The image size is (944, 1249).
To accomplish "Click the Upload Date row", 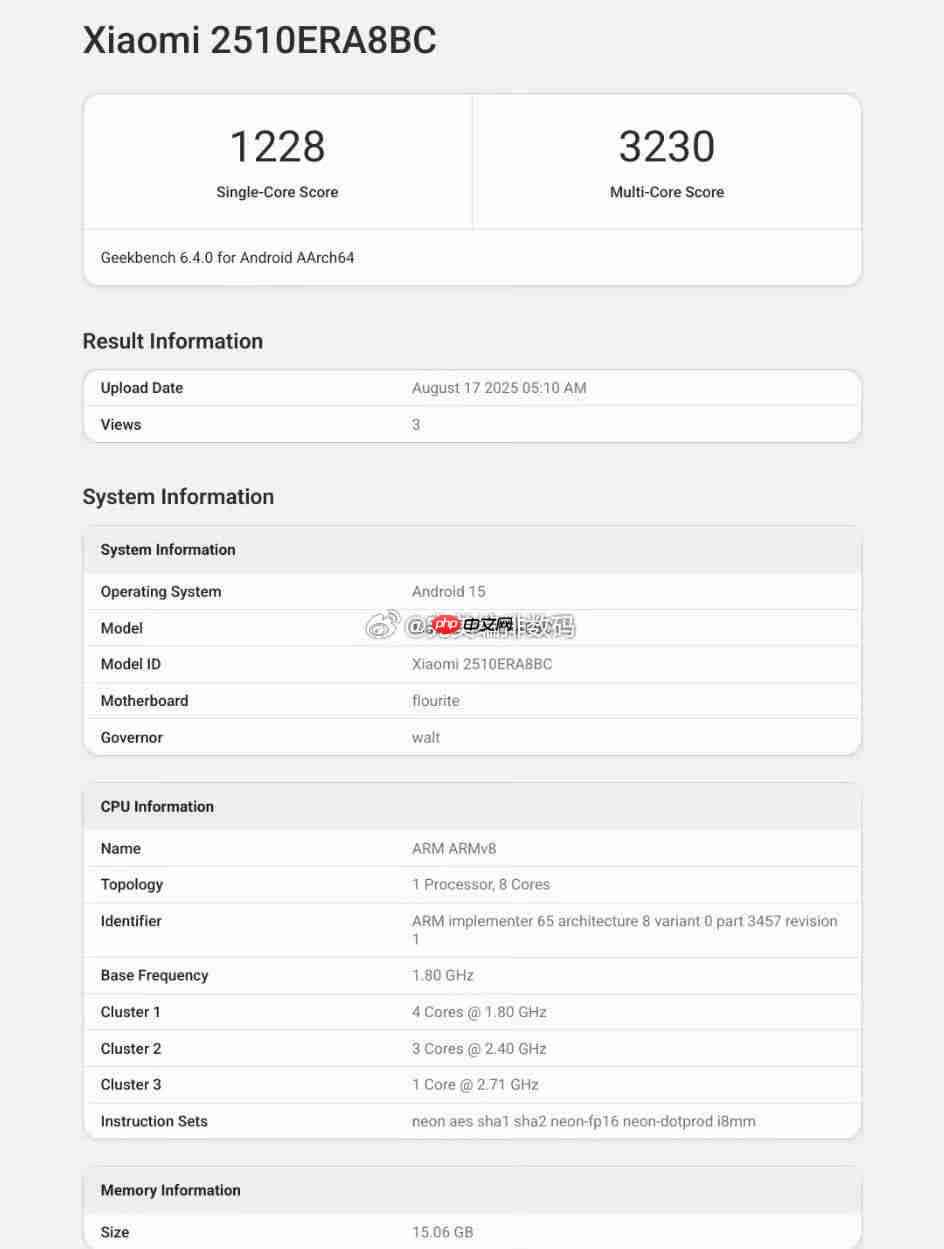I will click(x=470, y=388).
